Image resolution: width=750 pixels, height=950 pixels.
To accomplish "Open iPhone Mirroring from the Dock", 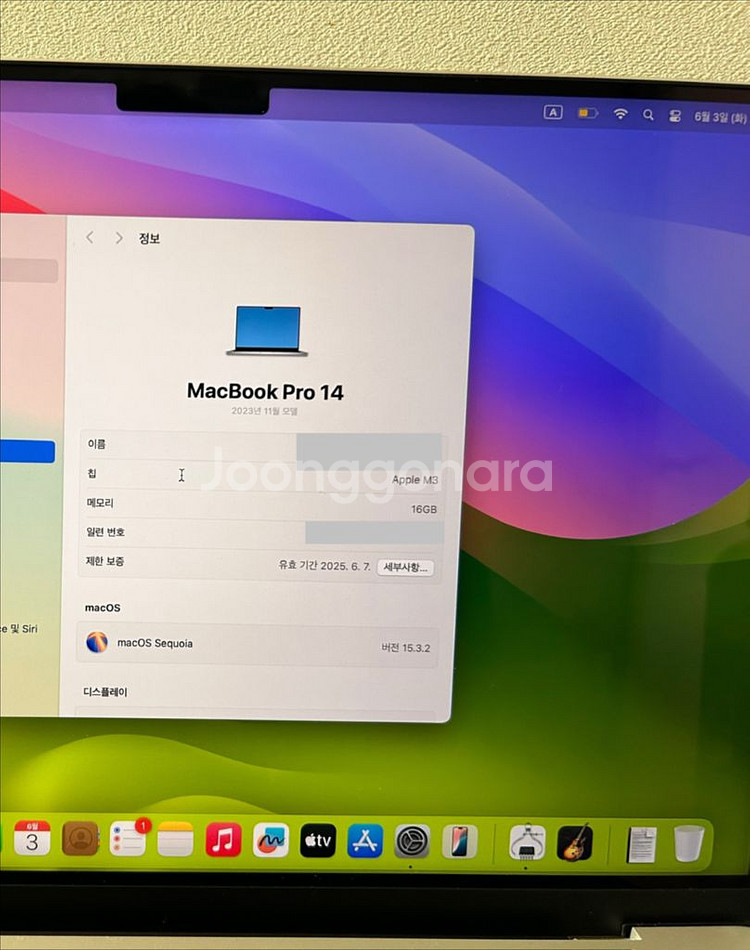I will tap(460, 842).
